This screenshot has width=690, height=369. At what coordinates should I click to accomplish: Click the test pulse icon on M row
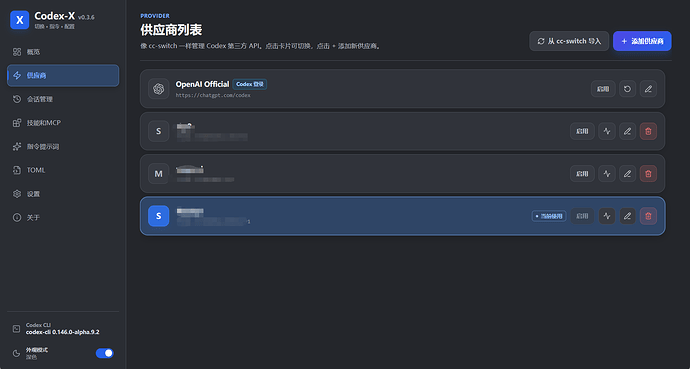click(607, 174)
